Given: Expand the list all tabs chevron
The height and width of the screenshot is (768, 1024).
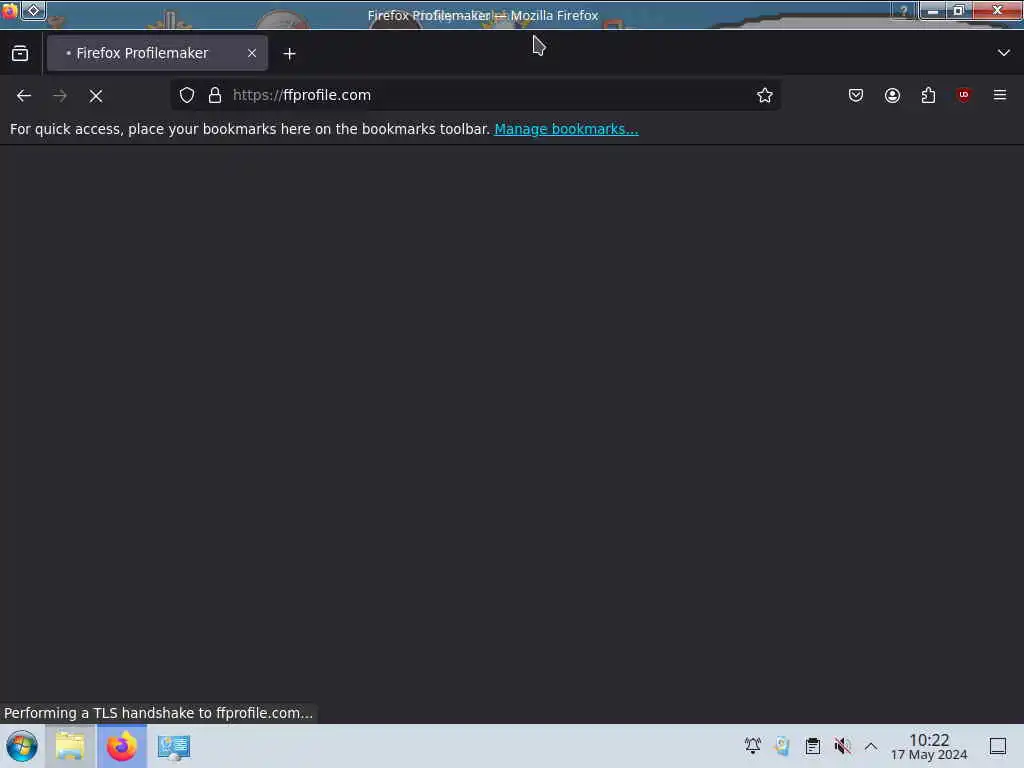Looking at the screenshot, I should [1003, 53].
